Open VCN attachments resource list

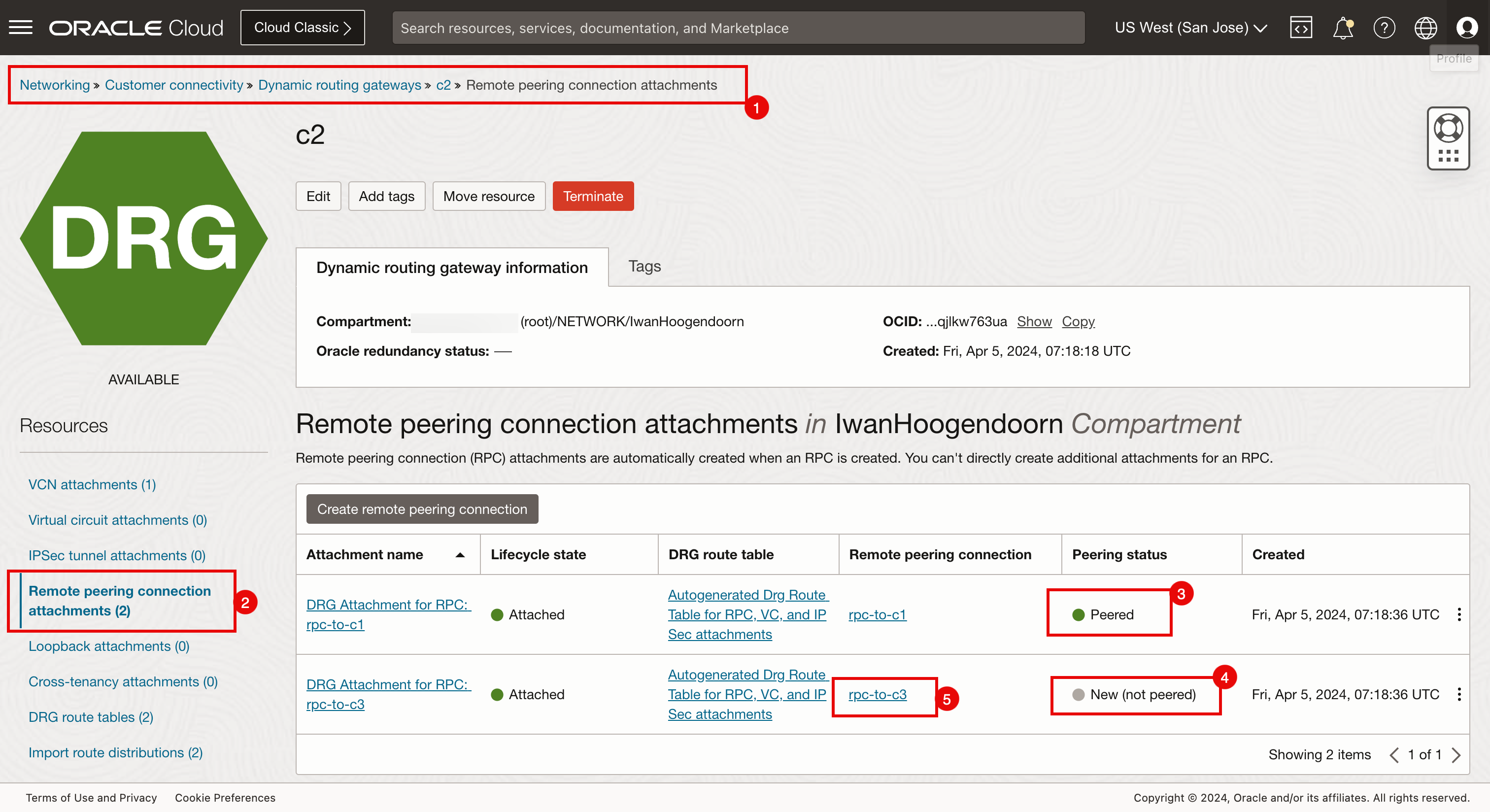(92, 485)
